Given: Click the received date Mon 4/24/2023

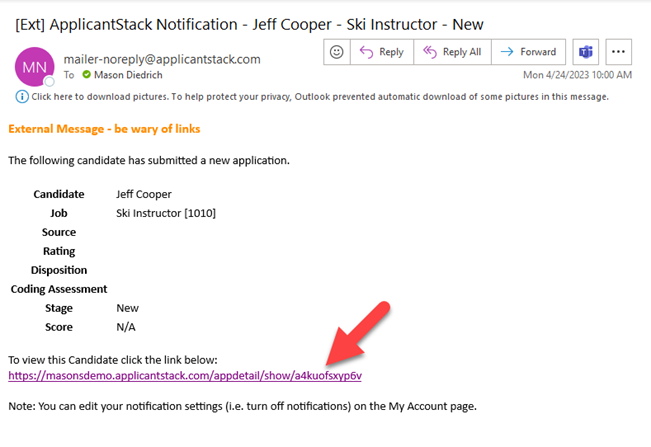Looking at the screenshot, I should [577, 75].
